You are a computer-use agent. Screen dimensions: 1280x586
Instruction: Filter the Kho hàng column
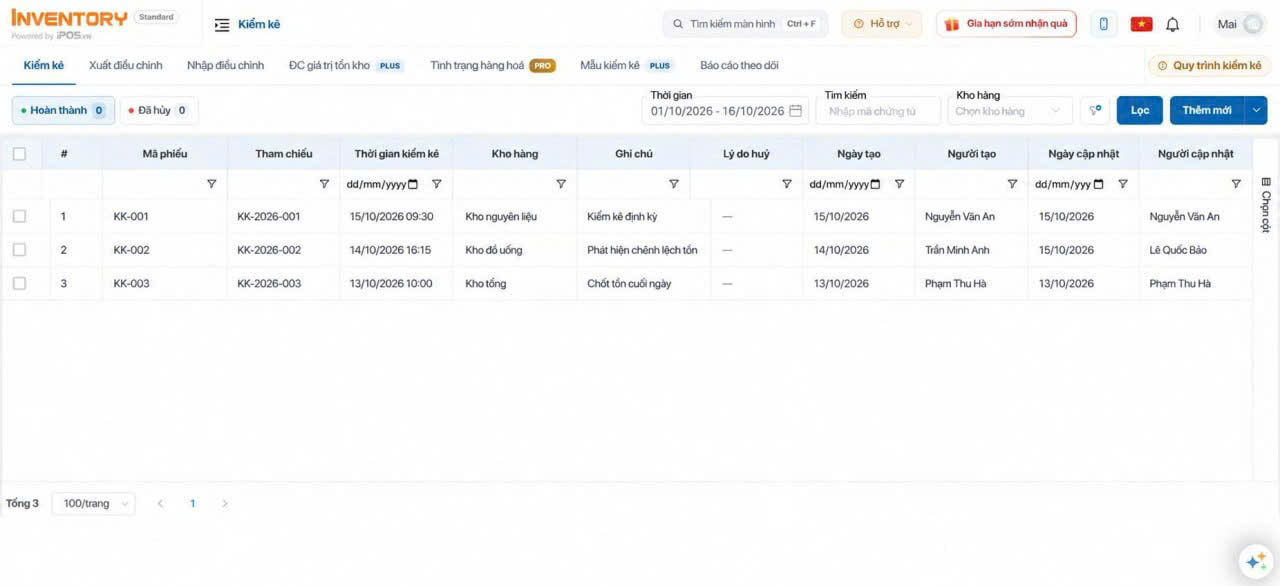coord(561,184)
